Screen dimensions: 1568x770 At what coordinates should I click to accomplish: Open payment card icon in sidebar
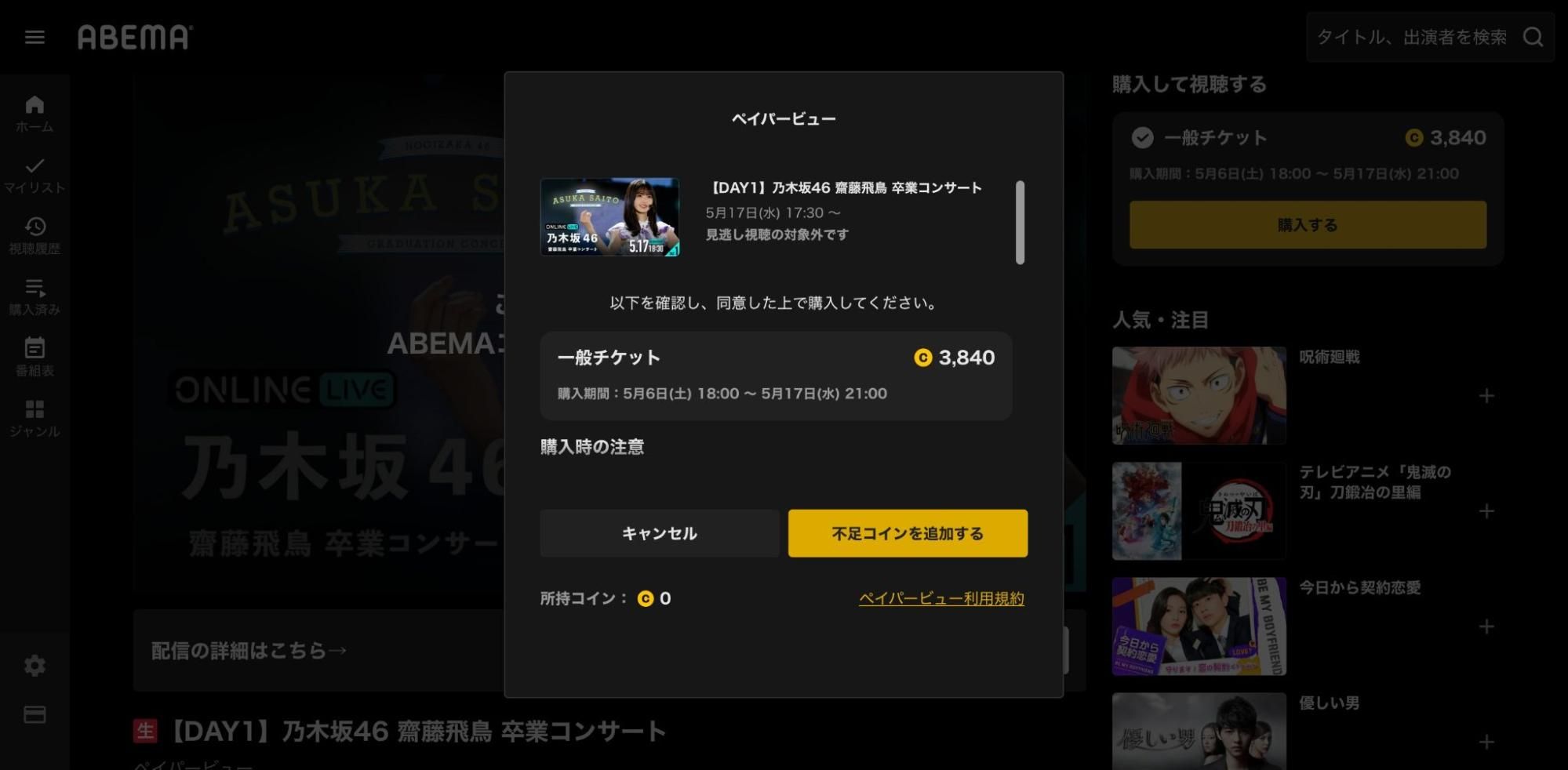click(35, 714)
